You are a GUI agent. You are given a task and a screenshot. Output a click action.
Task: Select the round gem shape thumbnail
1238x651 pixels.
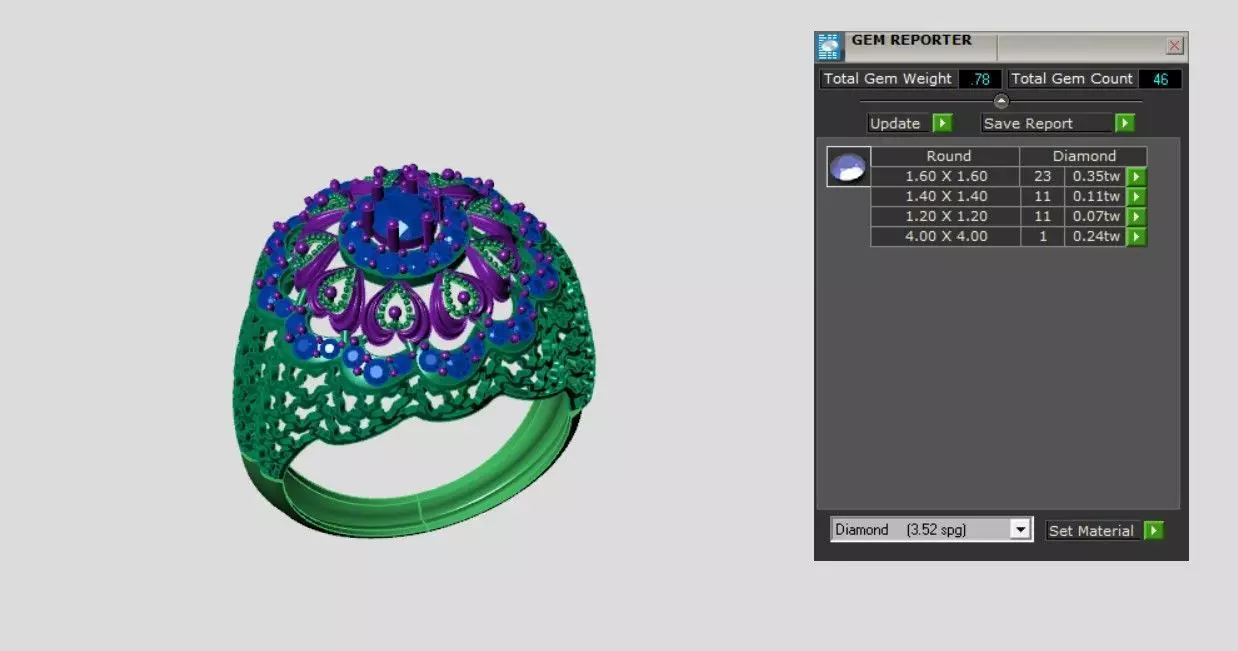pyautogui.click(x=849, y=166)
